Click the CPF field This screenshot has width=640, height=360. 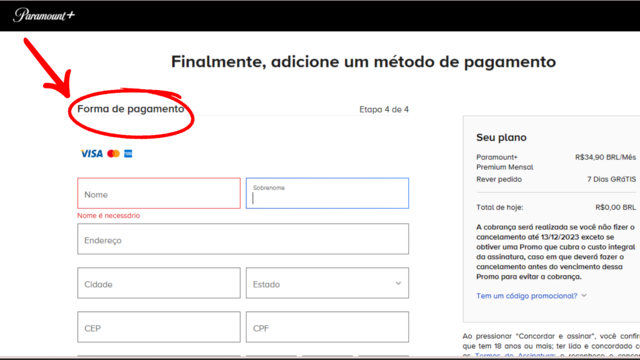point(327,327)
